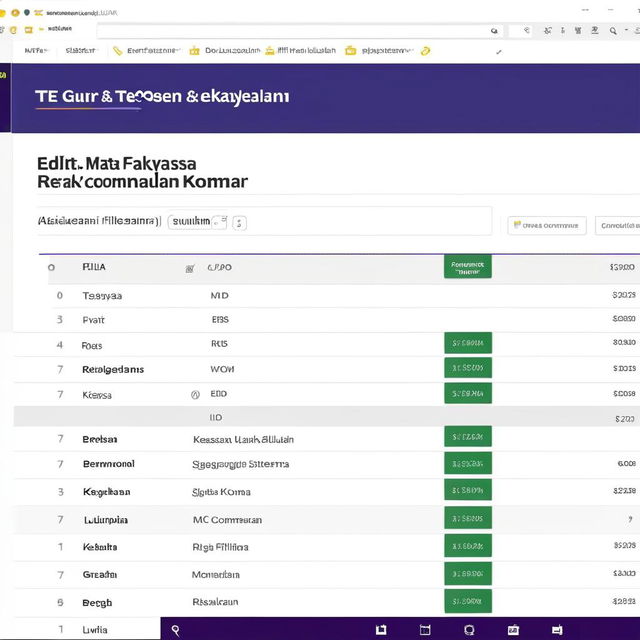Image resolution: width=640 pixels, height=640 pixels.
Task: Click the Sgegısugde Sltterra cell
Action: 240,464
